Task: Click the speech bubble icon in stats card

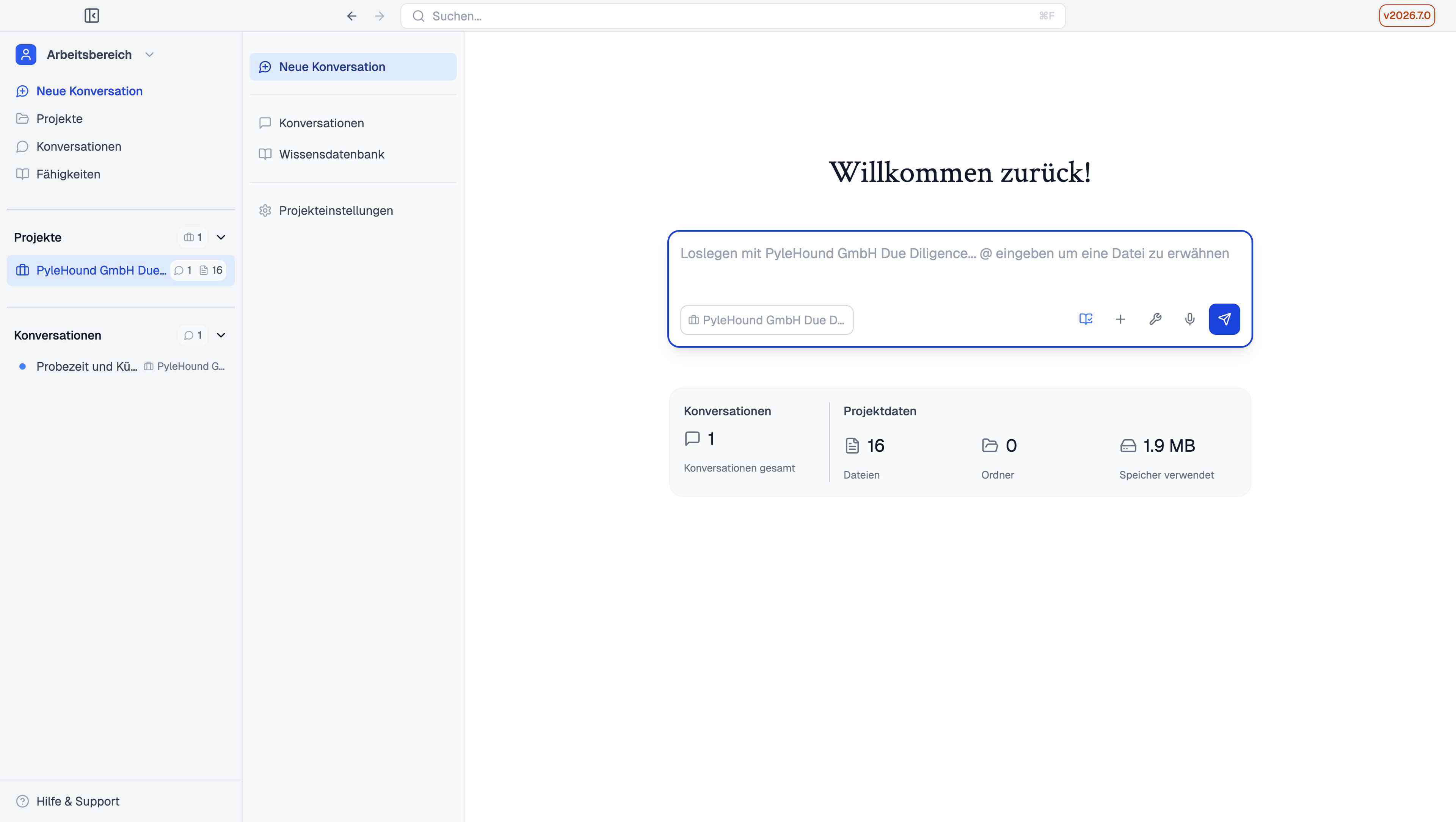Action: pos(692,439)
